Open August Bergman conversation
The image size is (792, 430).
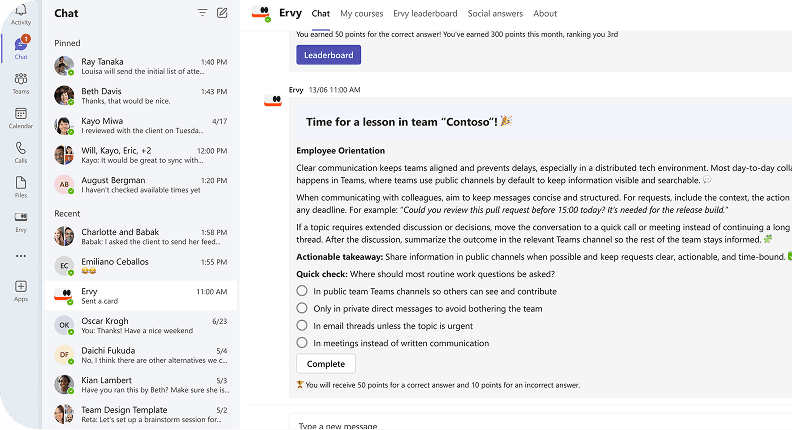point(140,184)
